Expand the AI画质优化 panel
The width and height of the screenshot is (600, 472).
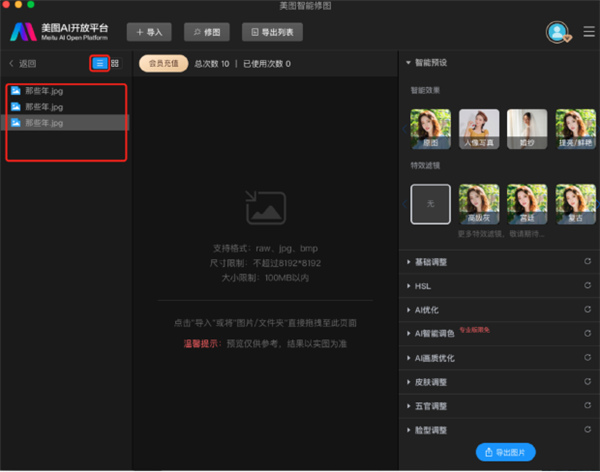[x=436, y=358]
